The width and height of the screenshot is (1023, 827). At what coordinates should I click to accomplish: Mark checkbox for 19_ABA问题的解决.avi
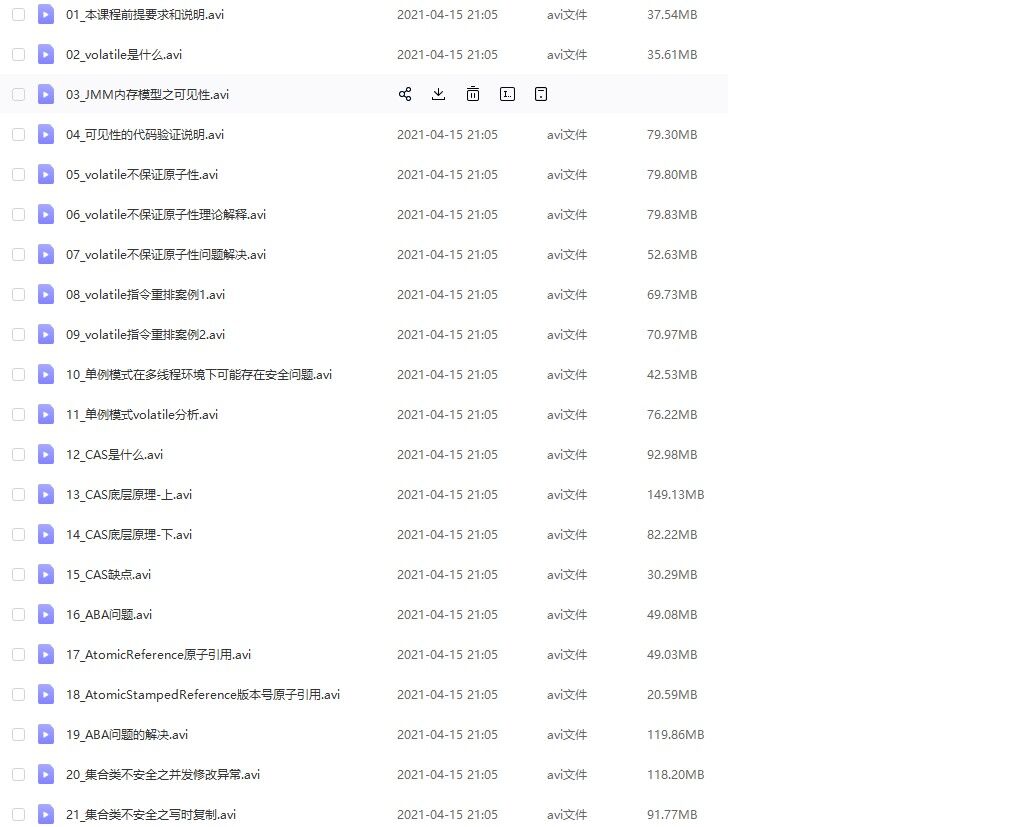coord(18,734)
